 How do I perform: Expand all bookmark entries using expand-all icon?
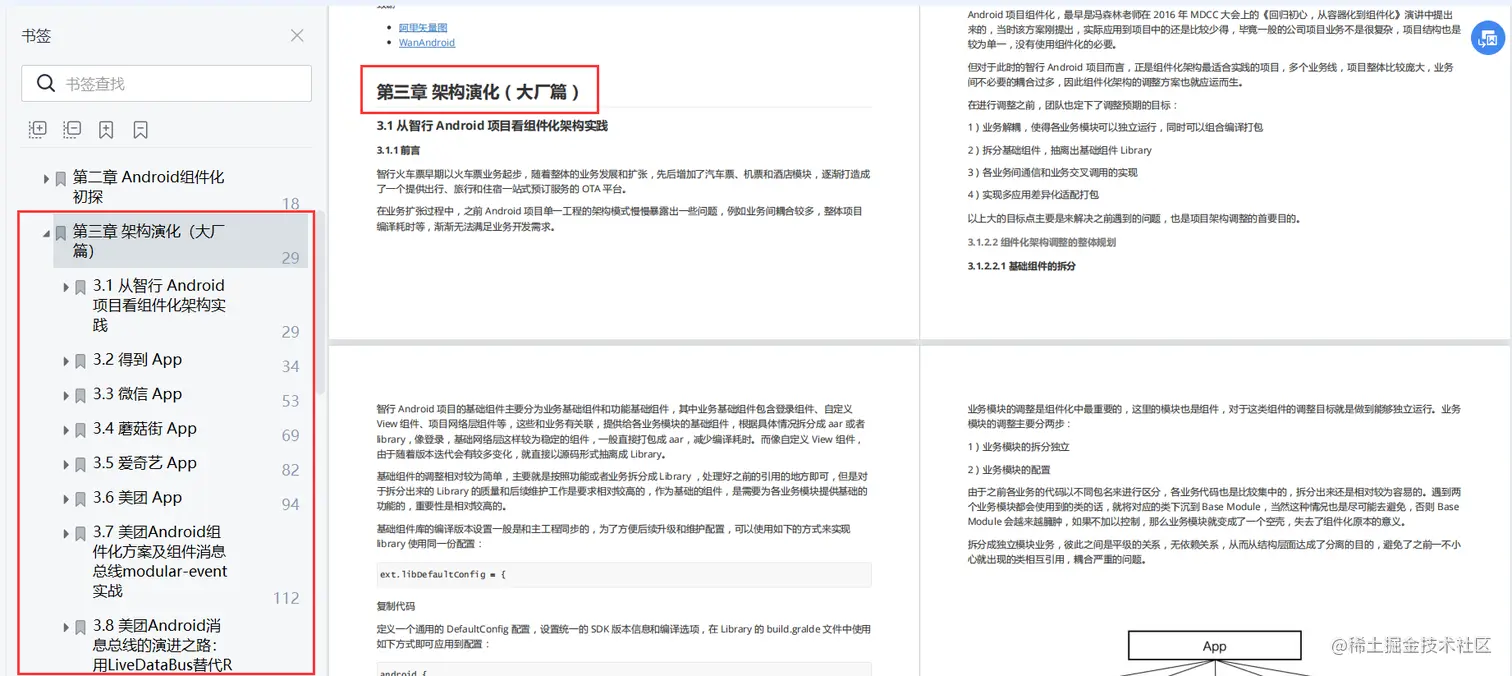point(37,129)
